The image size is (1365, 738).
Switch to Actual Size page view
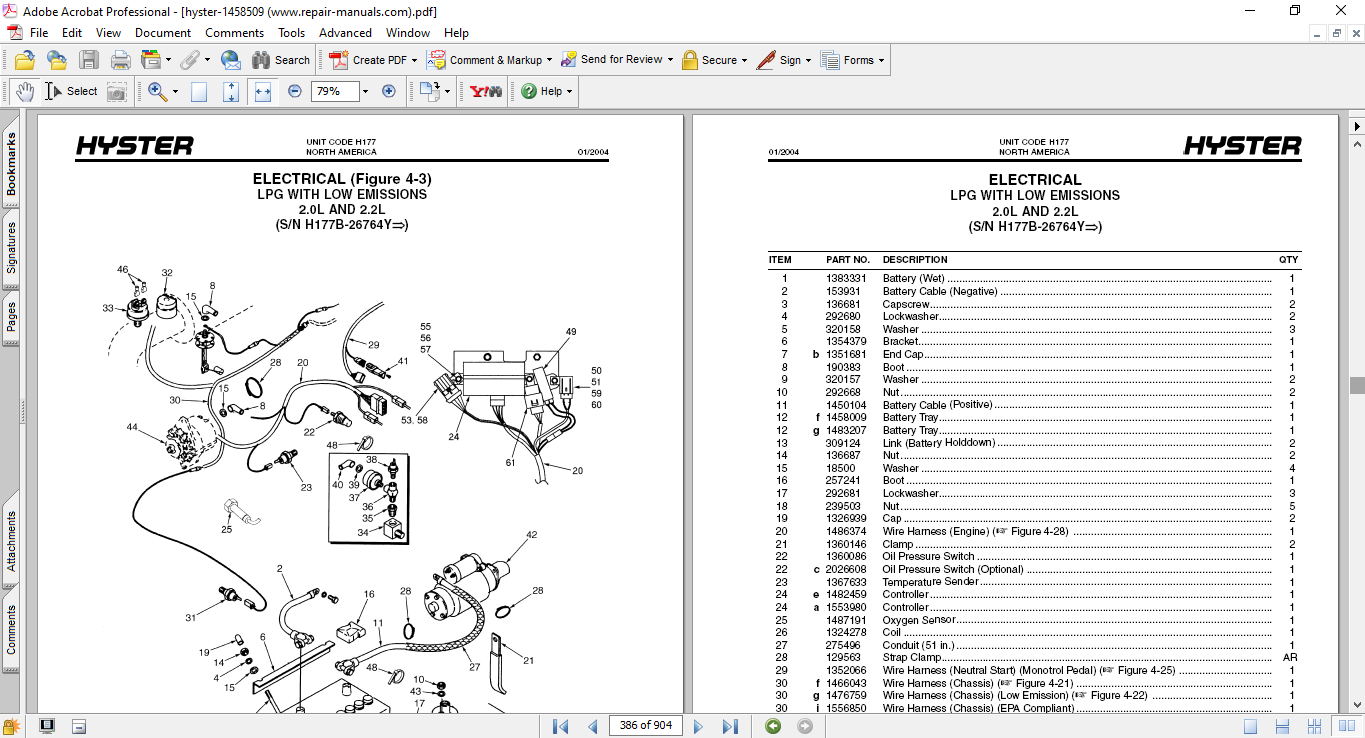pos(199,91)
